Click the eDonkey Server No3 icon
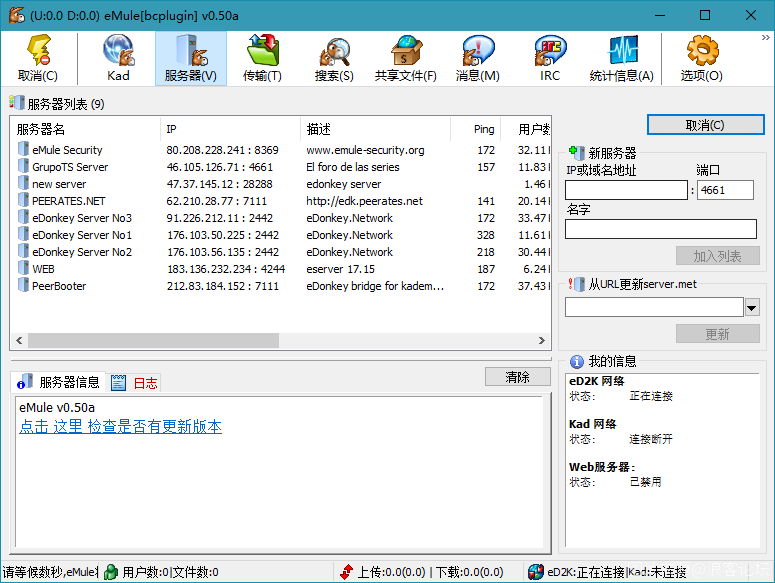Viewport: 775px width, 583px height. coord(23,217)
